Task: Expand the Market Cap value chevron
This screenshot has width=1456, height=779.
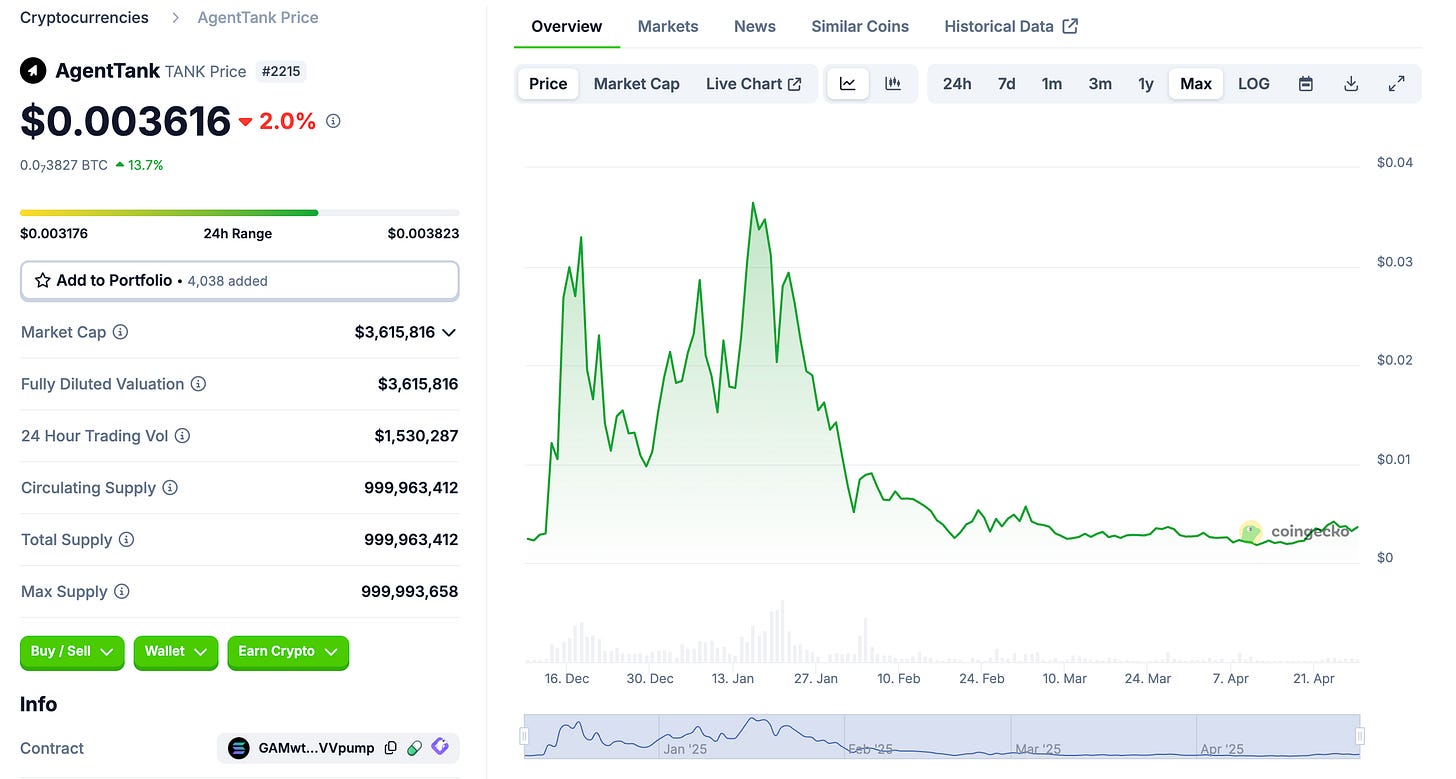Action: click(449, 332)
